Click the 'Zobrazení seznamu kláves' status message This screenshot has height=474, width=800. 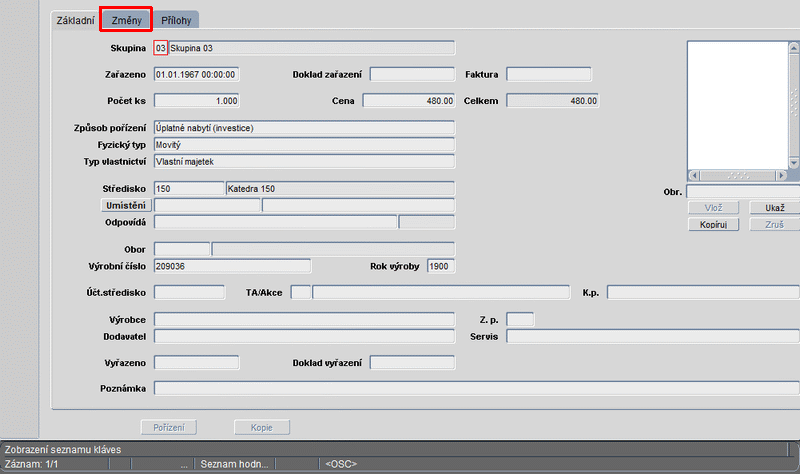point(63,450)
